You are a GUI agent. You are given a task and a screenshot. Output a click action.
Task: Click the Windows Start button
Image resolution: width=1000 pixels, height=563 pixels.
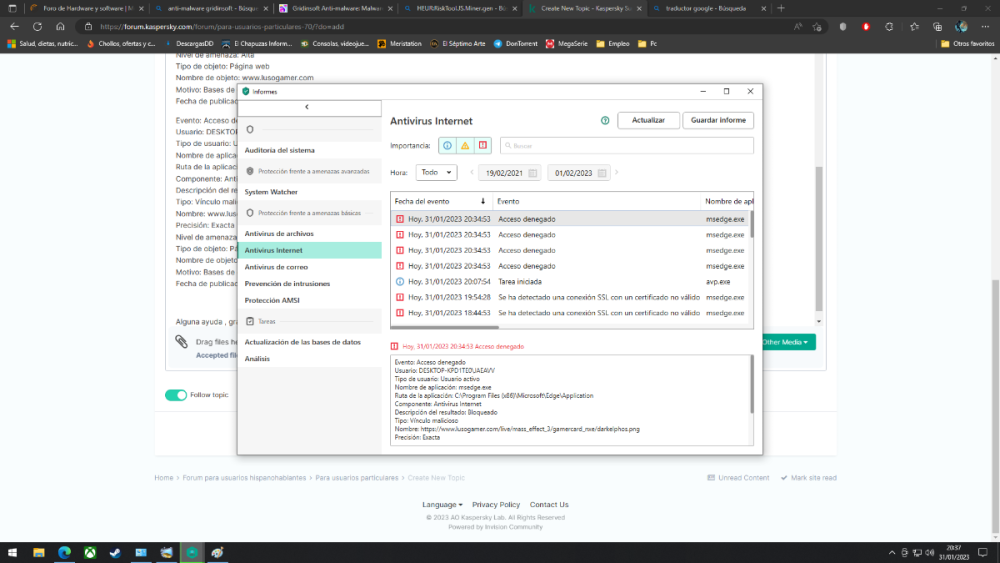click(x=12, y=553)
